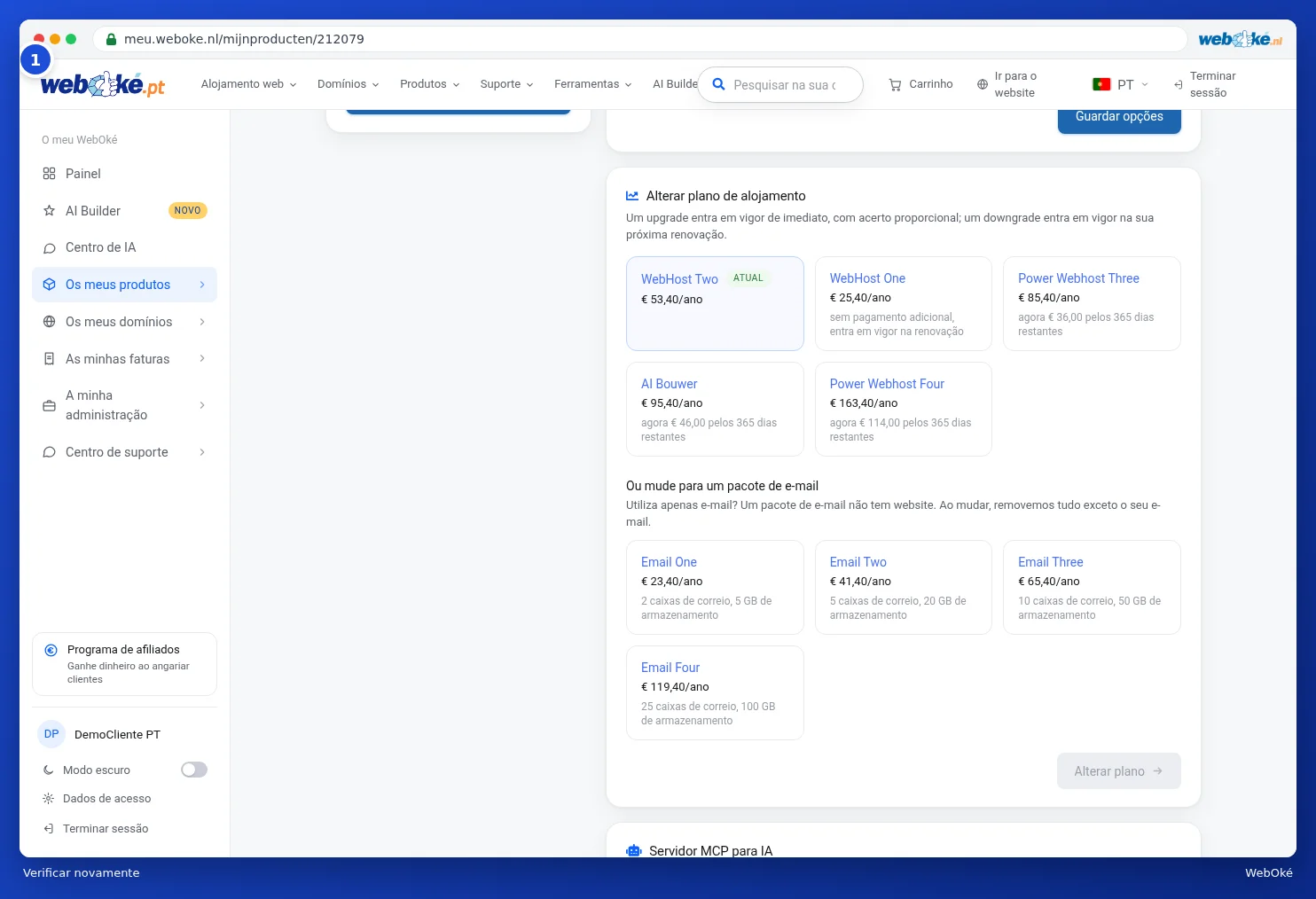This screenshot has width=1316, height=899.
Task: Click the Programa de afiliados euro icon
Action: (51, 650)
